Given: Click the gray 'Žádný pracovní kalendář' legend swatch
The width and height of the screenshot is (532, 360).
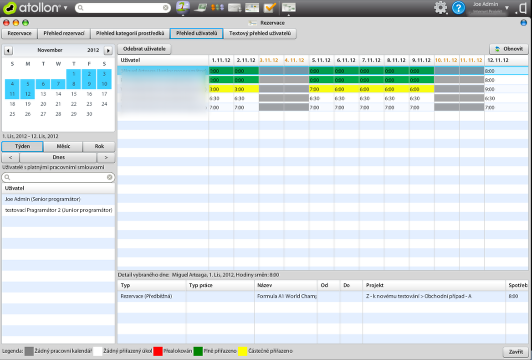Looking at the screenshot, I should click(x=29, y=351).
